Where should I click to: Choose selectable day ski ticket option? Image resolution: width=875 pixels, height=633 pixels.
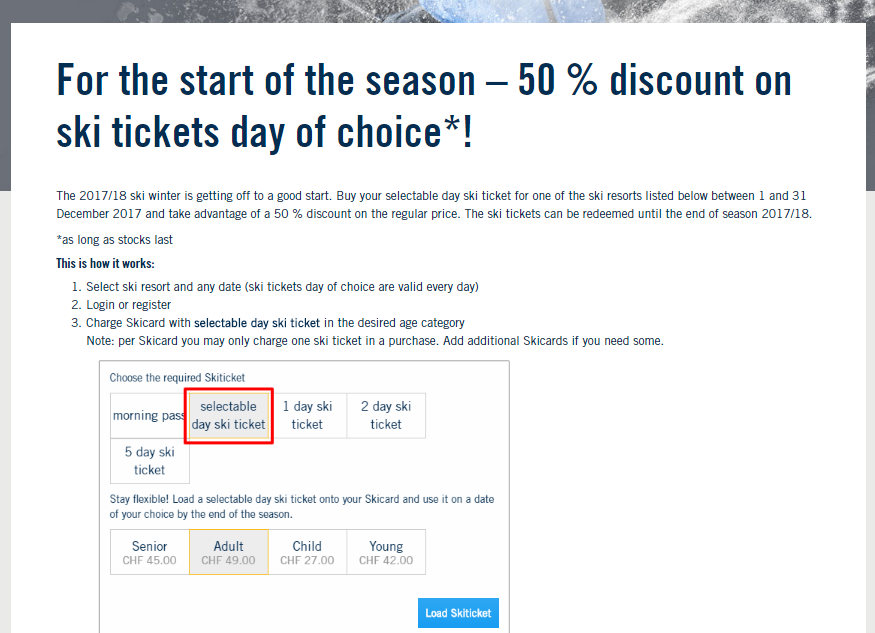tap(229, 416)
